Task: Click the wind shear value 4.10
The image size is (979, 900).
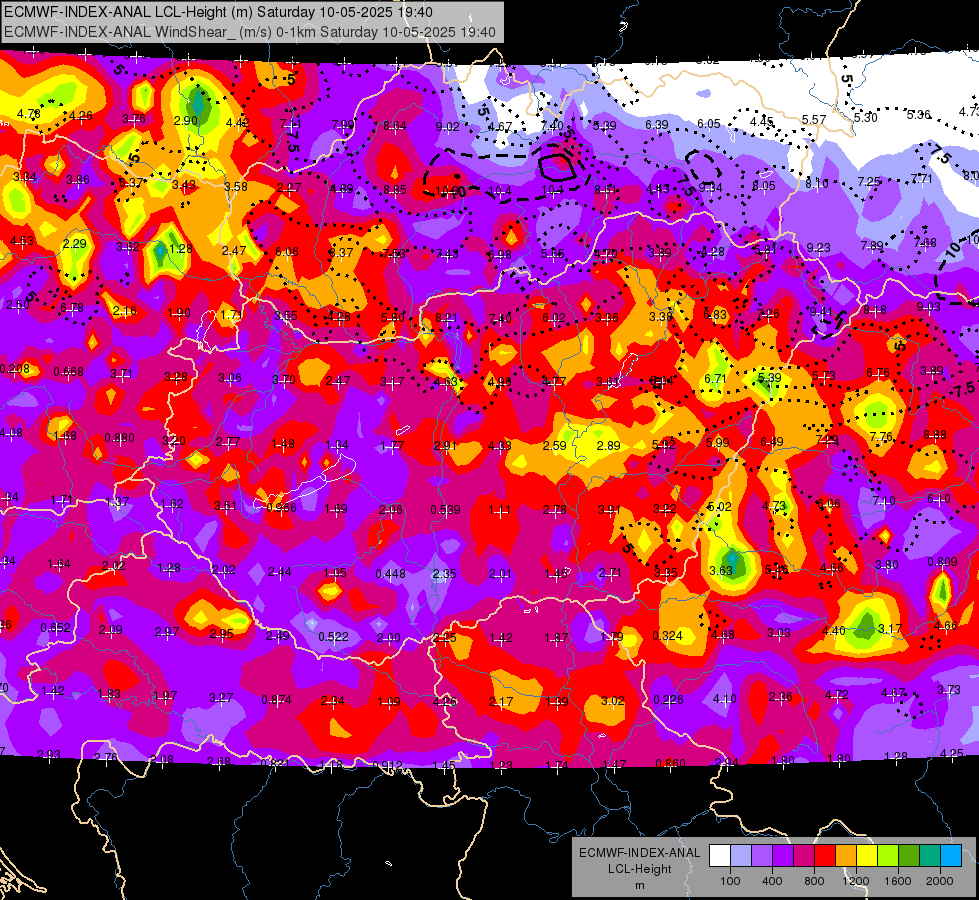Action: 724,698
